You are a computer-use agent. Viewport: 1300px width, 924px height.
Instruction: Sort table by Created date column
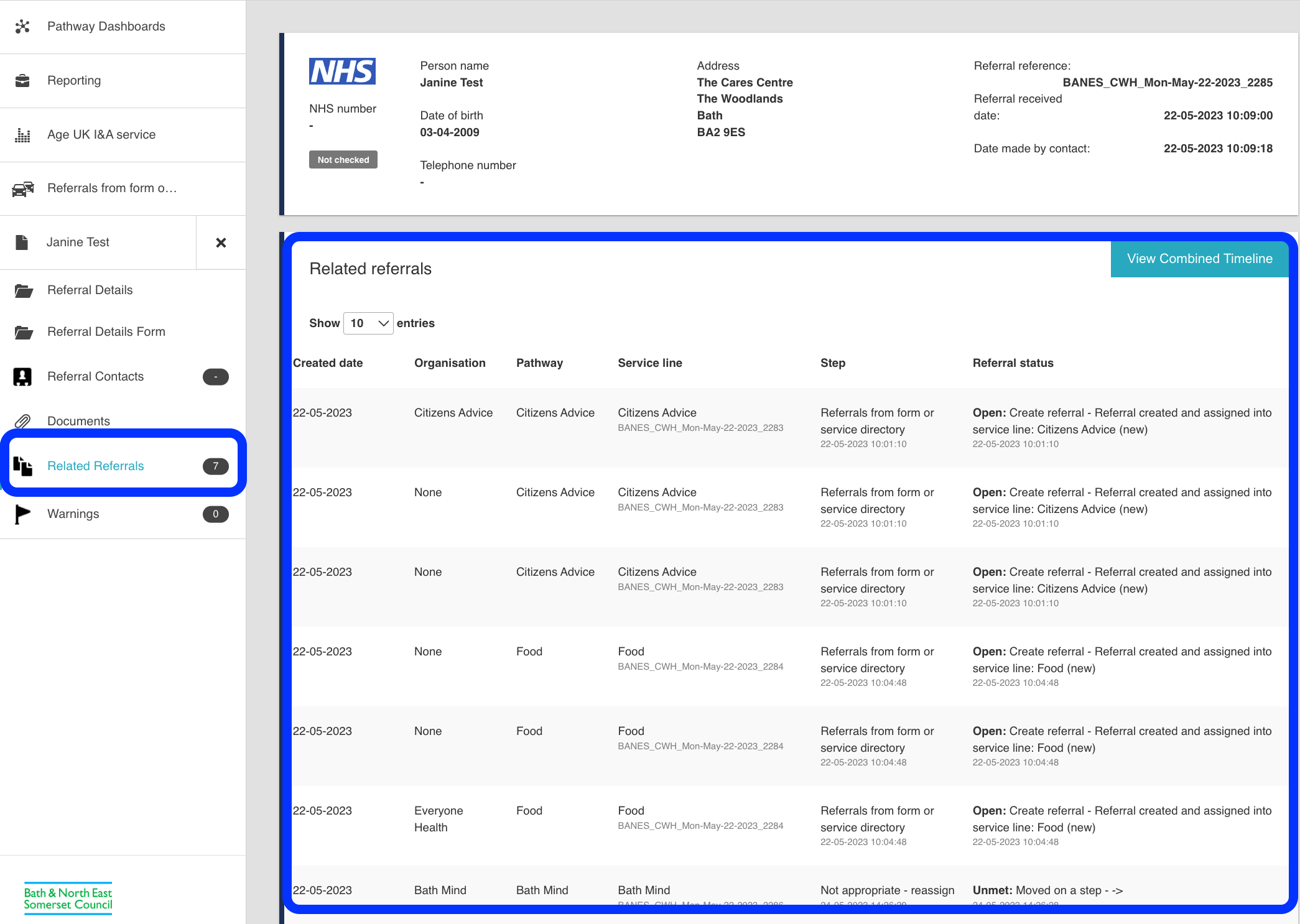pos(328,363)
